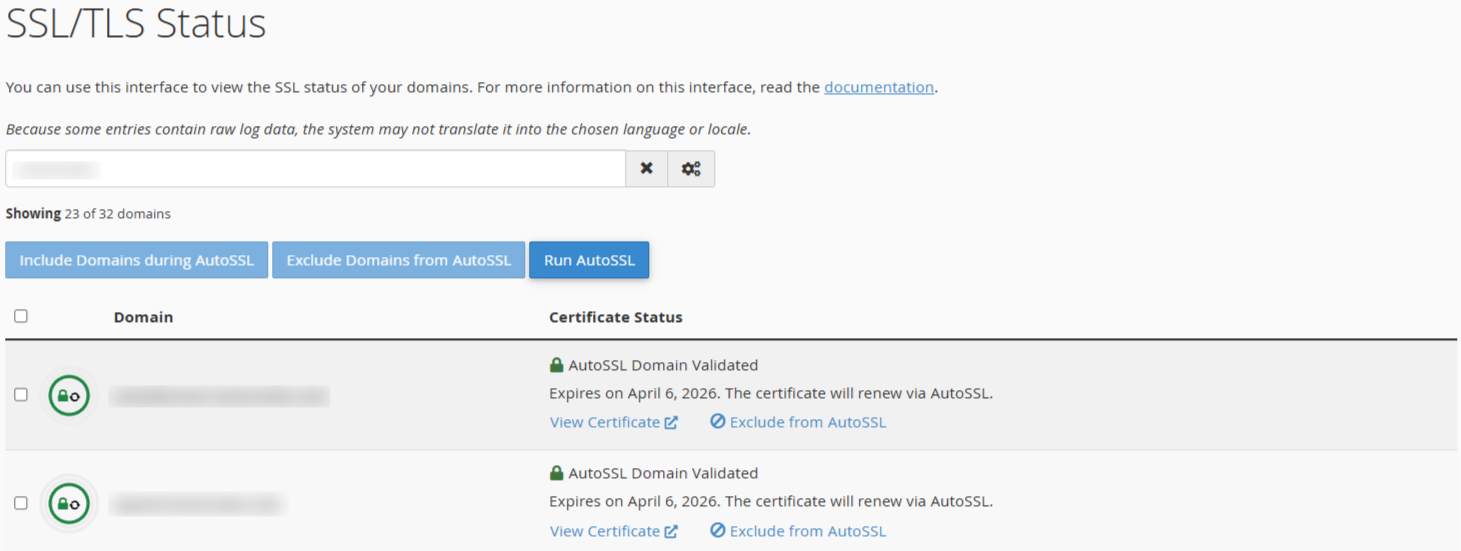Click Include Domains during AutoSSL button
This screenshot has width=1461, height=551.
pos(136,260)
